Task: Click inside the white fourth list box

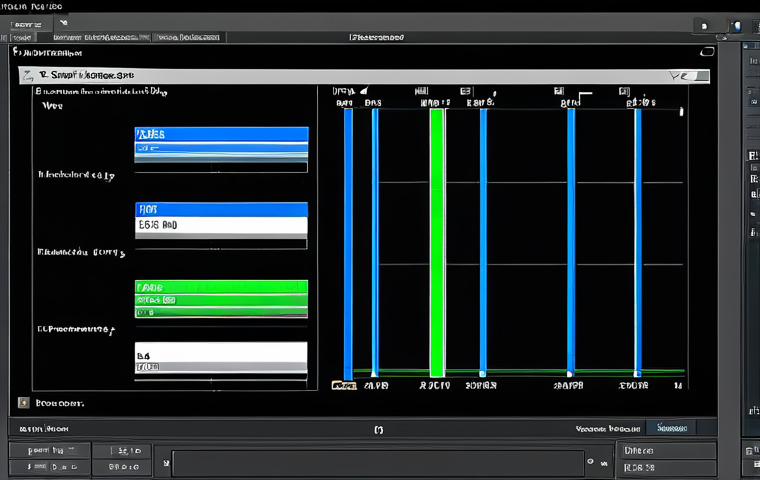Action: 221,357
